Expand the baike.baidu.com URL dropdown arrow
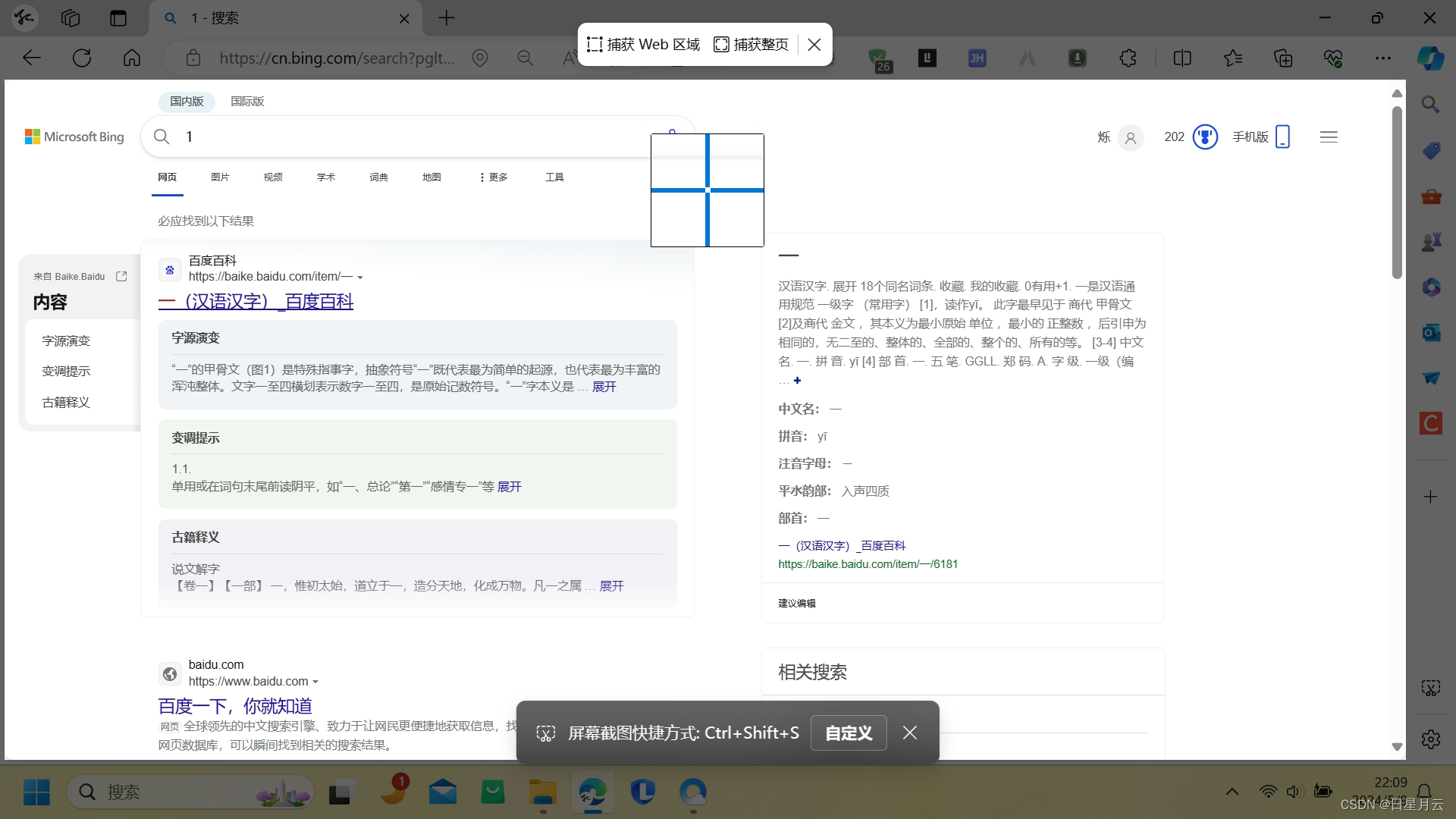Viewport: 1456px width, 819px height. 360,278
